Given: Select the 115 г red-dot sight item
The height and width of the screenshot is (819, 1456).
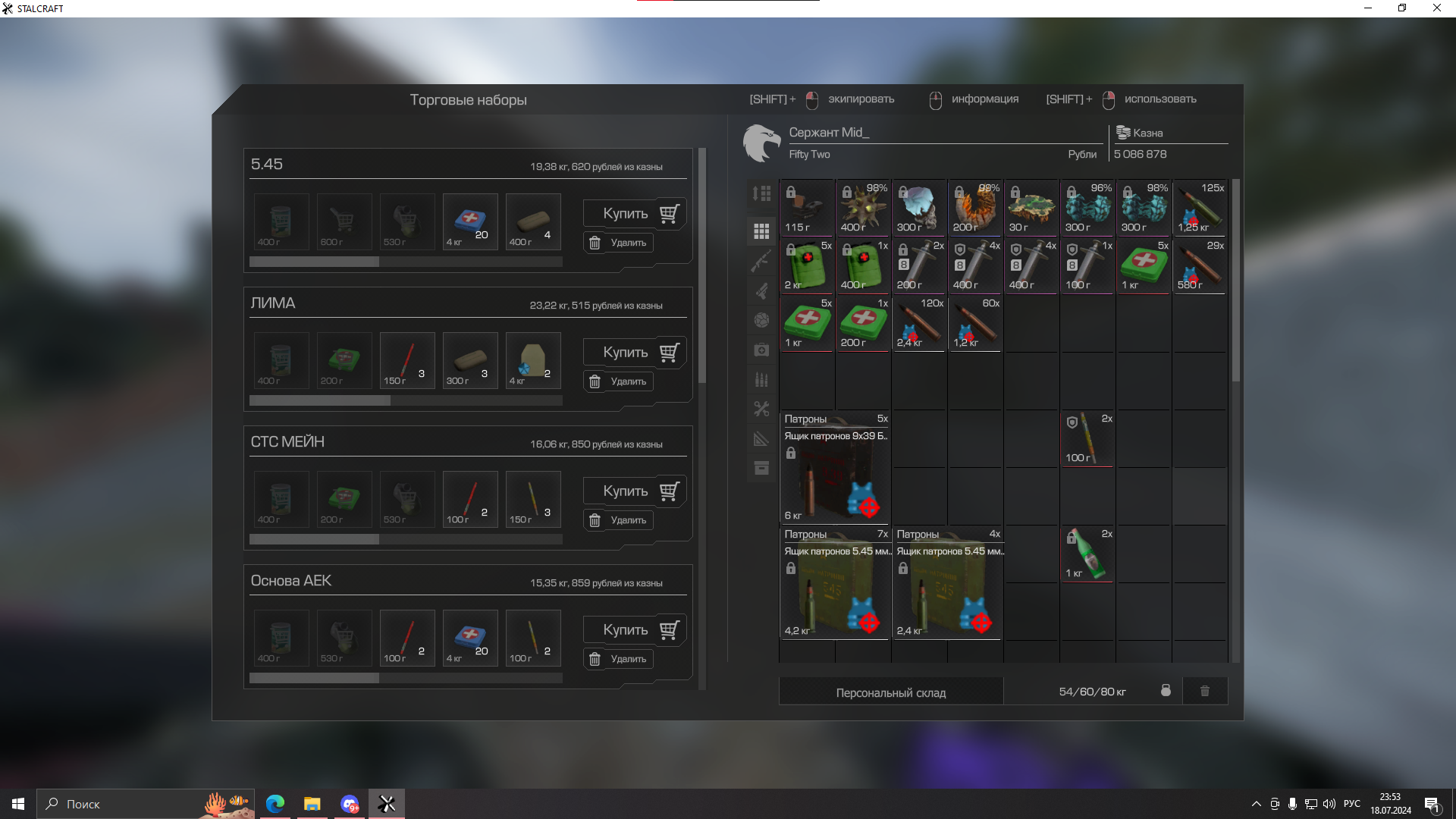Looking at the screenshot, I should pyautogui.click(x=807, y=207).
